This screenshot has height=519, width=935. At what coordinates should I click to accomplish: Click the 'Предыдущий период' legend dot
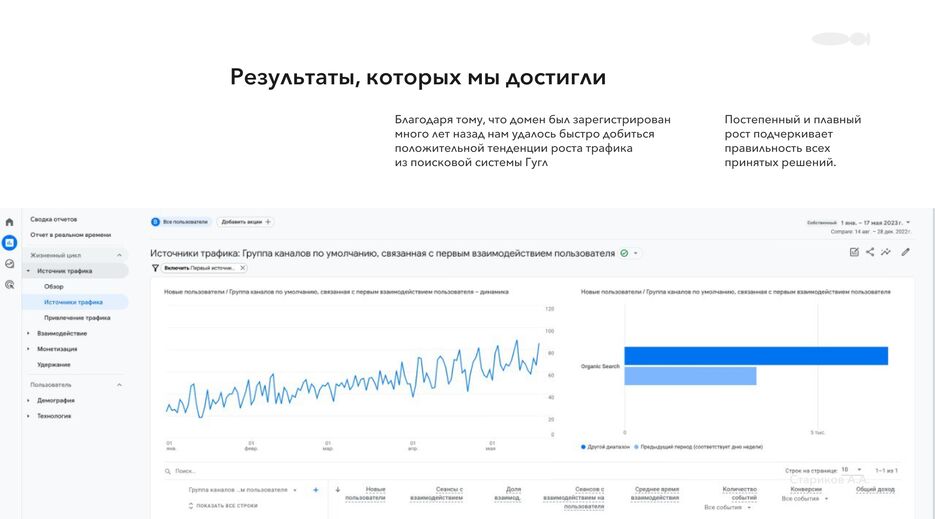(x=636, y=447)
